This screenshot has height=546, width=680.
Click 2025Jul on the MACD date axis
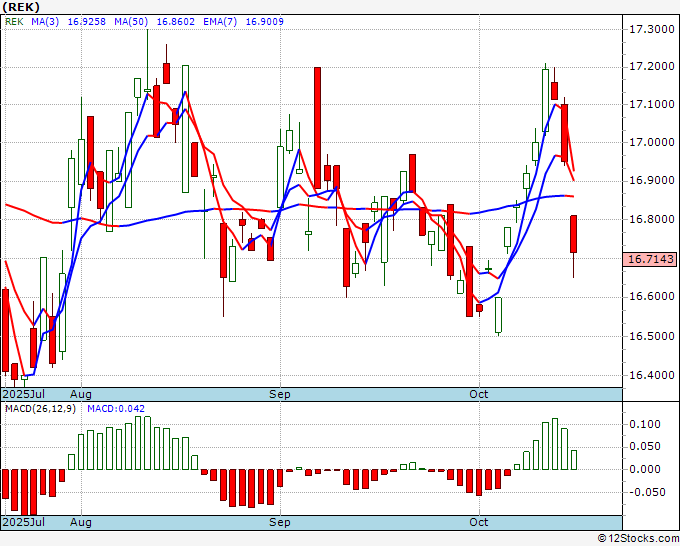tap(24, 522)
